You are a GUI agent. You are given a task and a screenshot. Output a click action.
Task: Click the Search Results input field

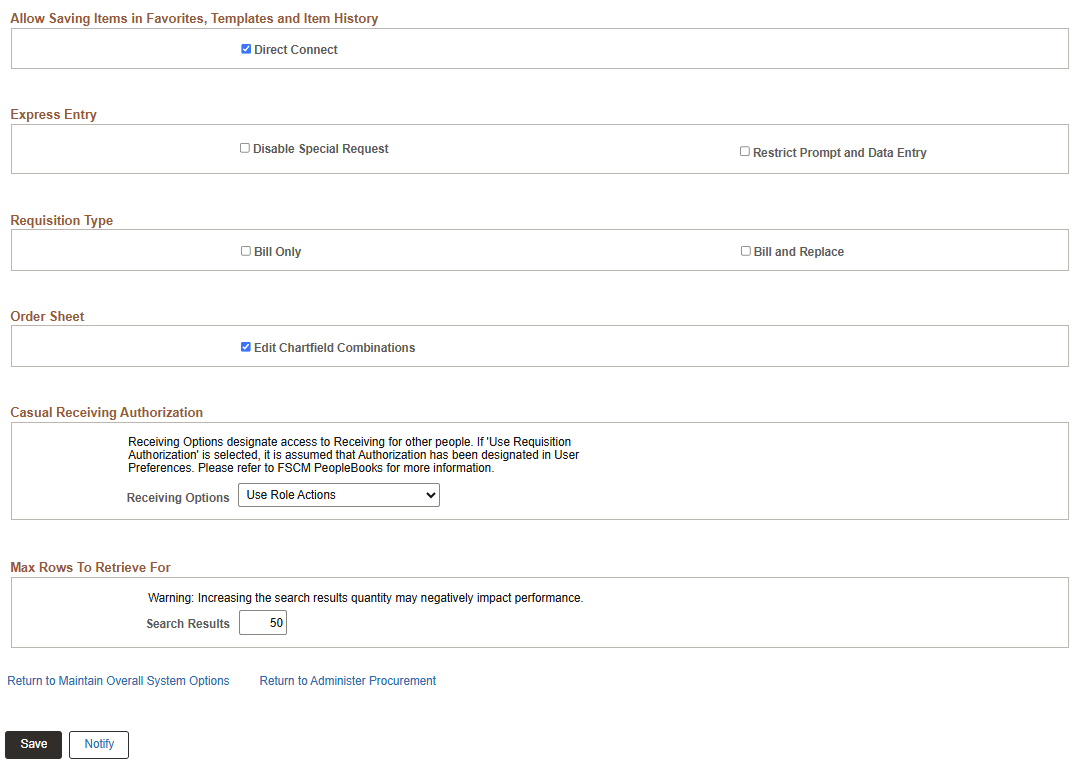click(262, 622)
